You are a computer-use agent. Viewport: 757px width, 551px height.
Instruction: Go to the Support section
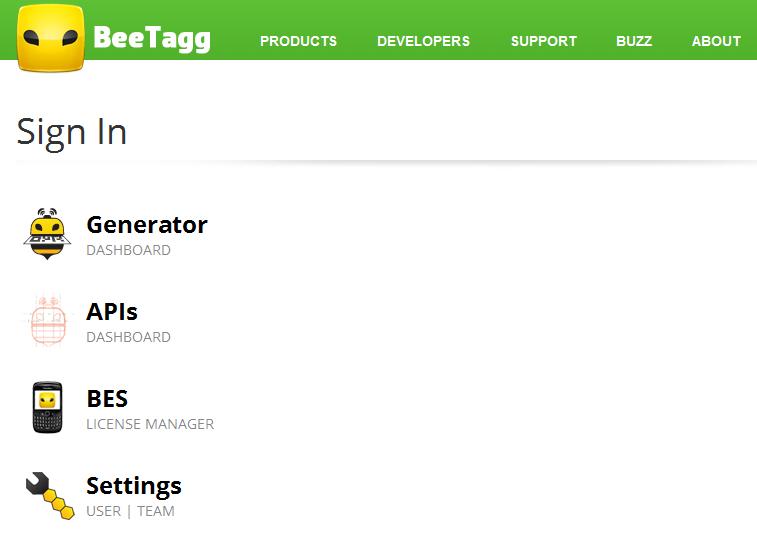pyautogui.click(x=544, y=41)
